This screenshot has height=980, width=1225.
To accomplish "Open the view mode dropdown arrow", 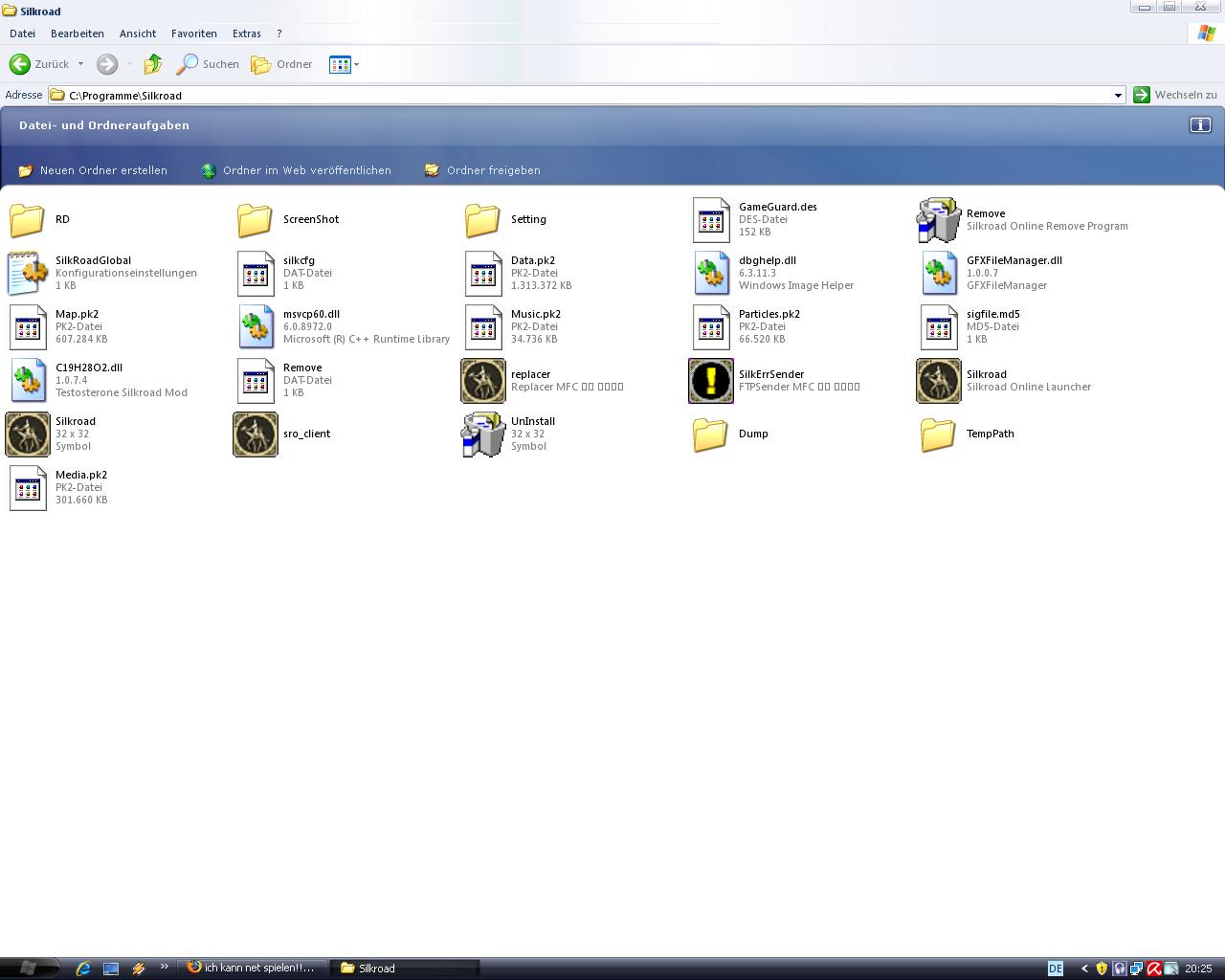I will [357, 65].
